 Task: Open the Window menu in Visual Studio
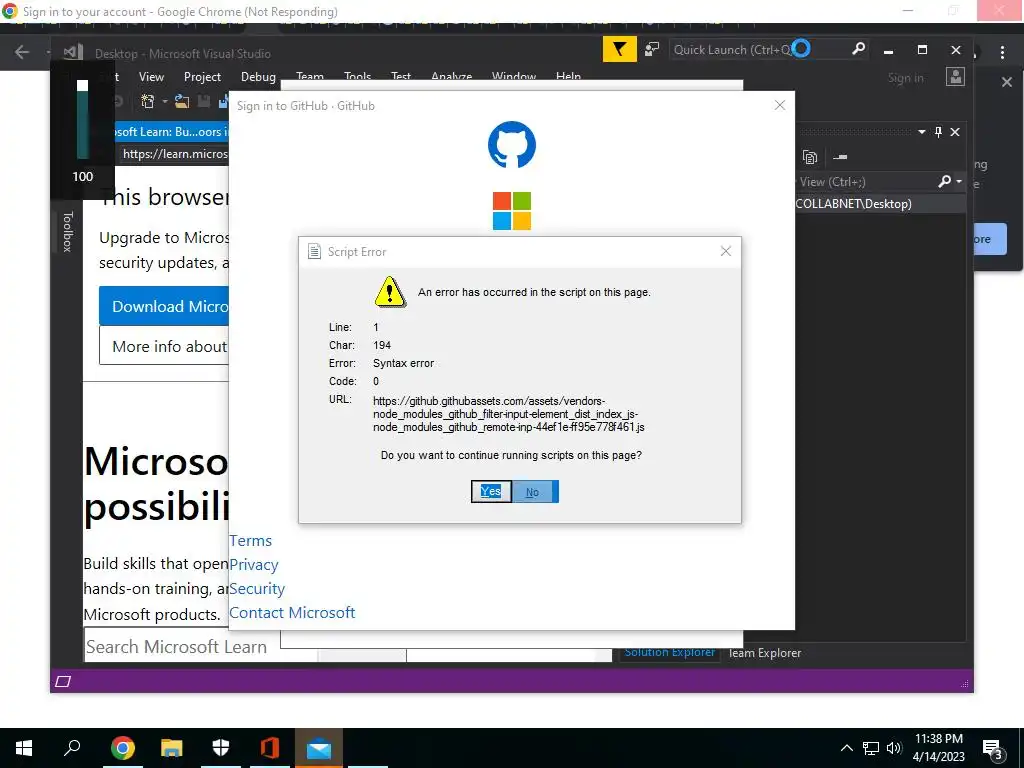(x=514, y=76)
